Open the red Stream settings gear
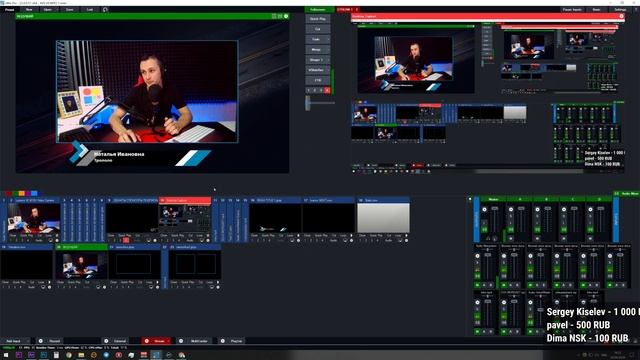 coord(147,341)
